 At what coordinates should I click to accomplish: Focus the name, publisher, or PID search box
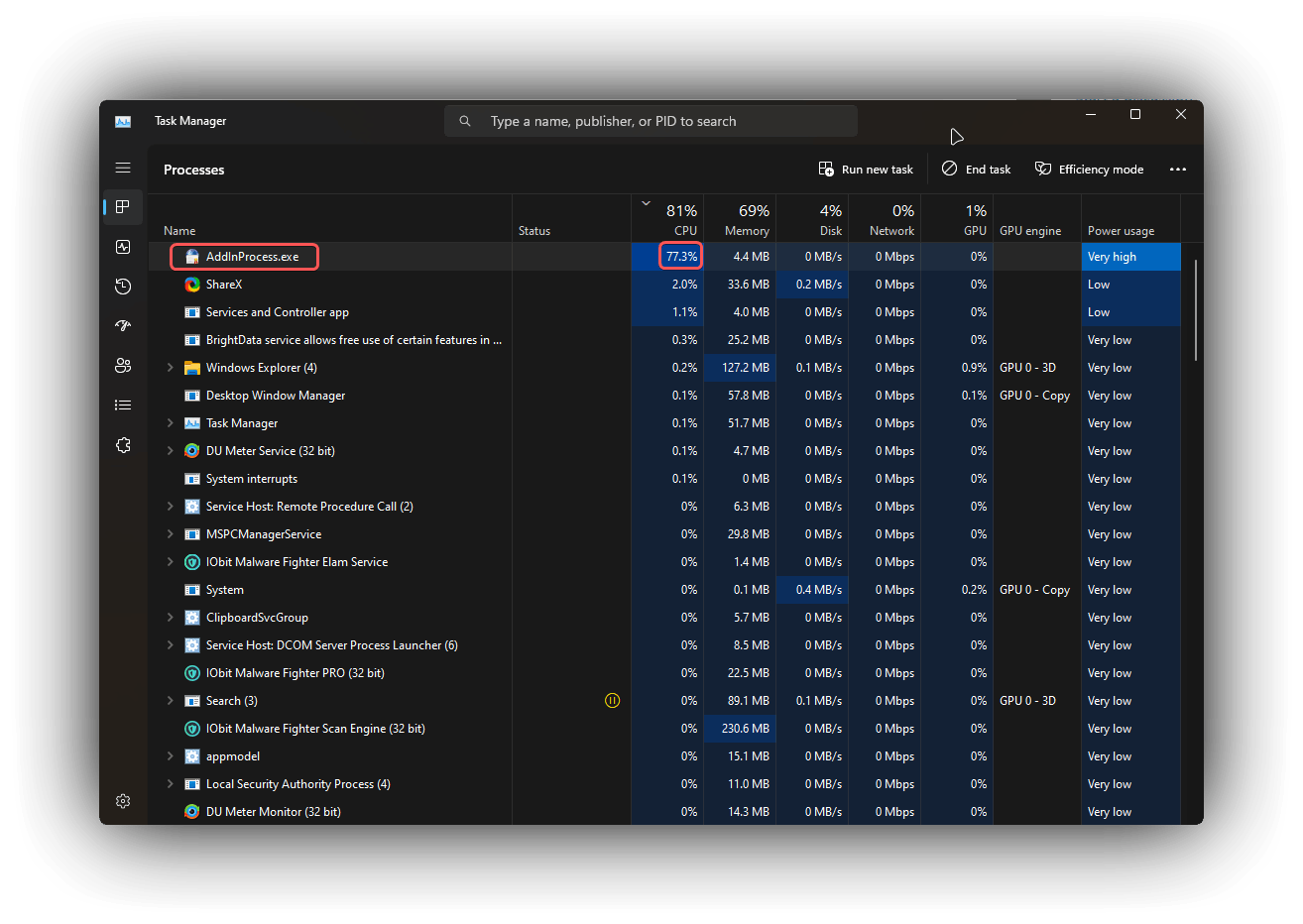651,121
